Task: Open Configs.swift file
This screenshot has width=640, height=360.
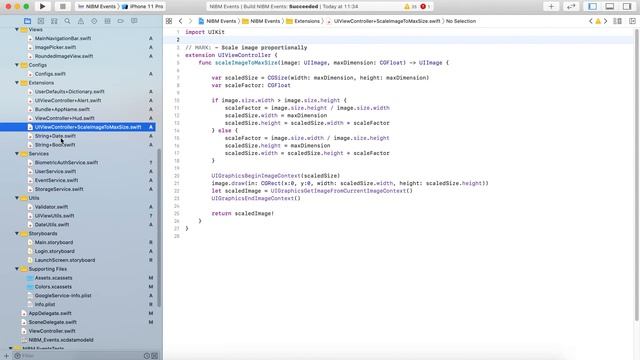Action: (50, 74)
